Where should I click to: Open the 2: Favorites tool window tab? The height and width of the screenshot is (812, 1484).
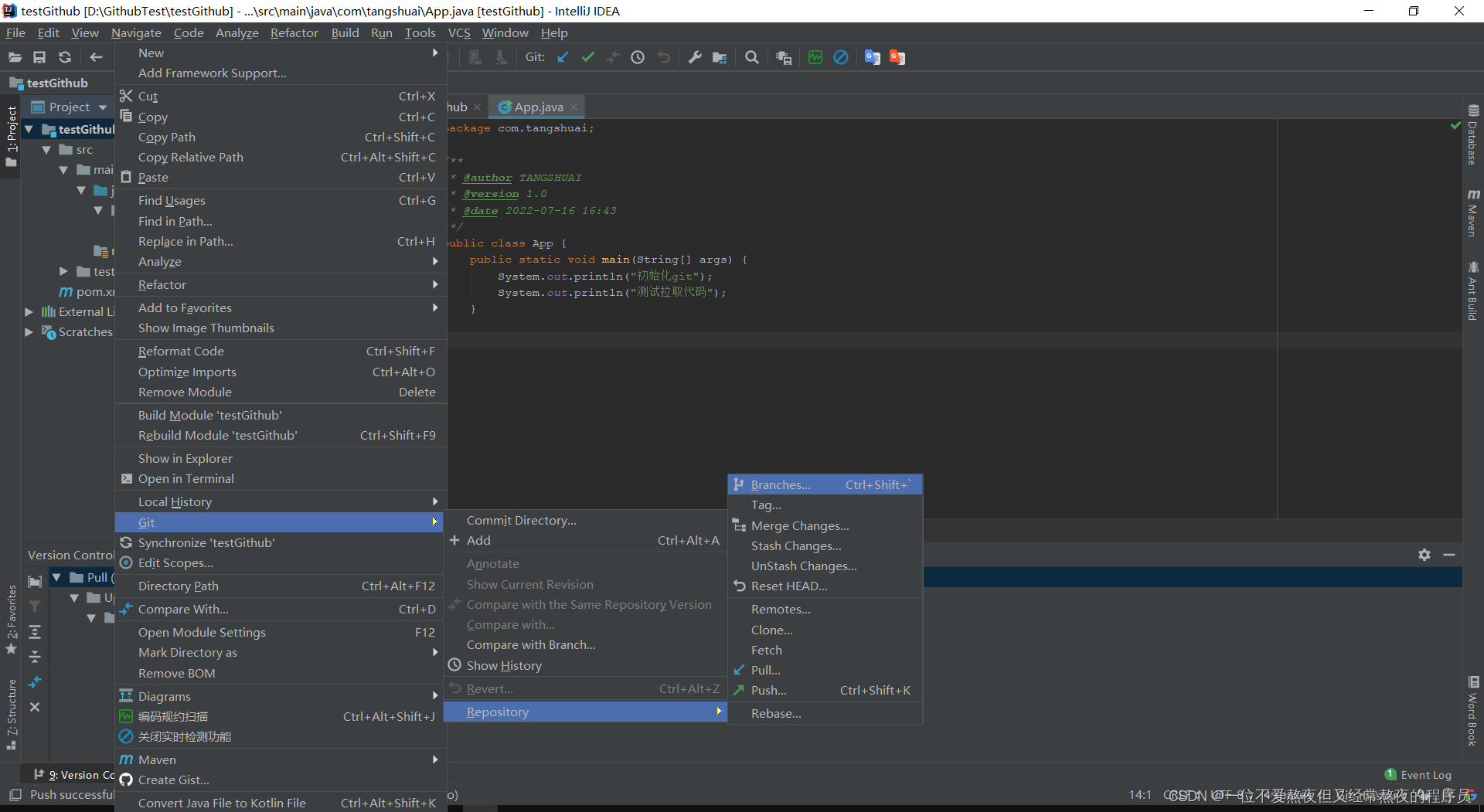pos(11,618)
